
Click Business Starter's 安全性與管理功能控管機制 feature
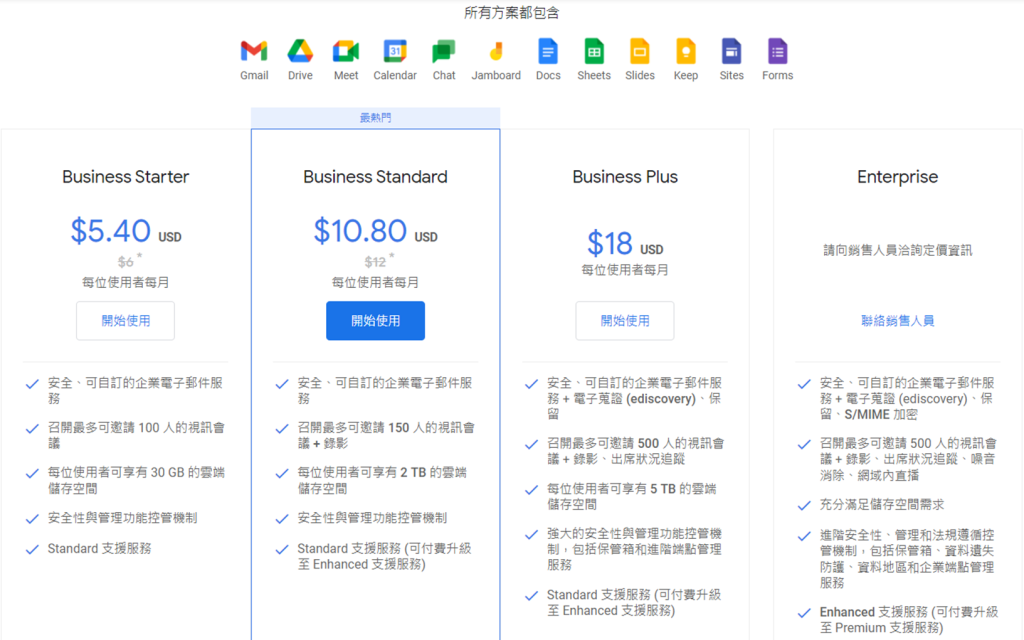pyautogui.click(x=122, y=518)
